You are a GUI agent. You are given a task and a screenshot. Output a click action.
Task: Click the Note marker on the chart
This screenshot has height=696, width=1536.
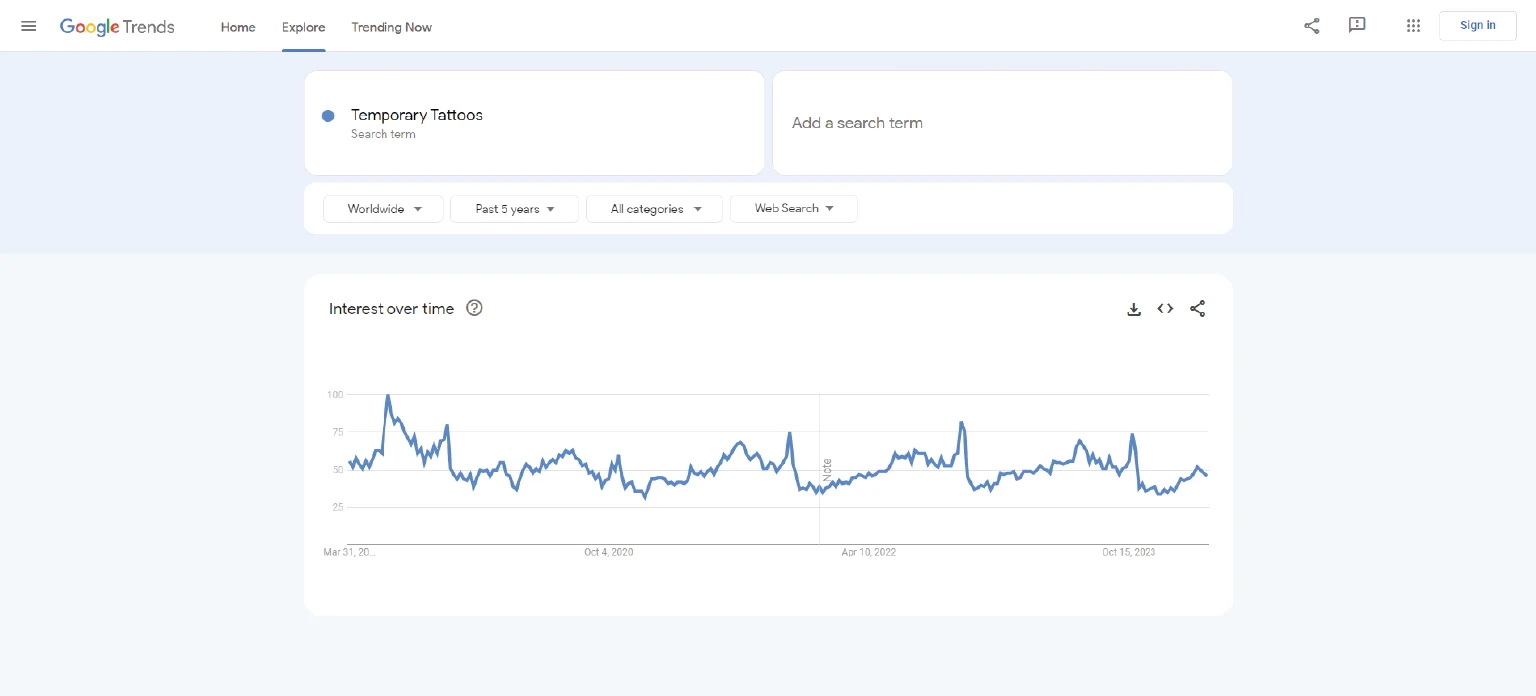pyautogui.click(x=827, y=470)
